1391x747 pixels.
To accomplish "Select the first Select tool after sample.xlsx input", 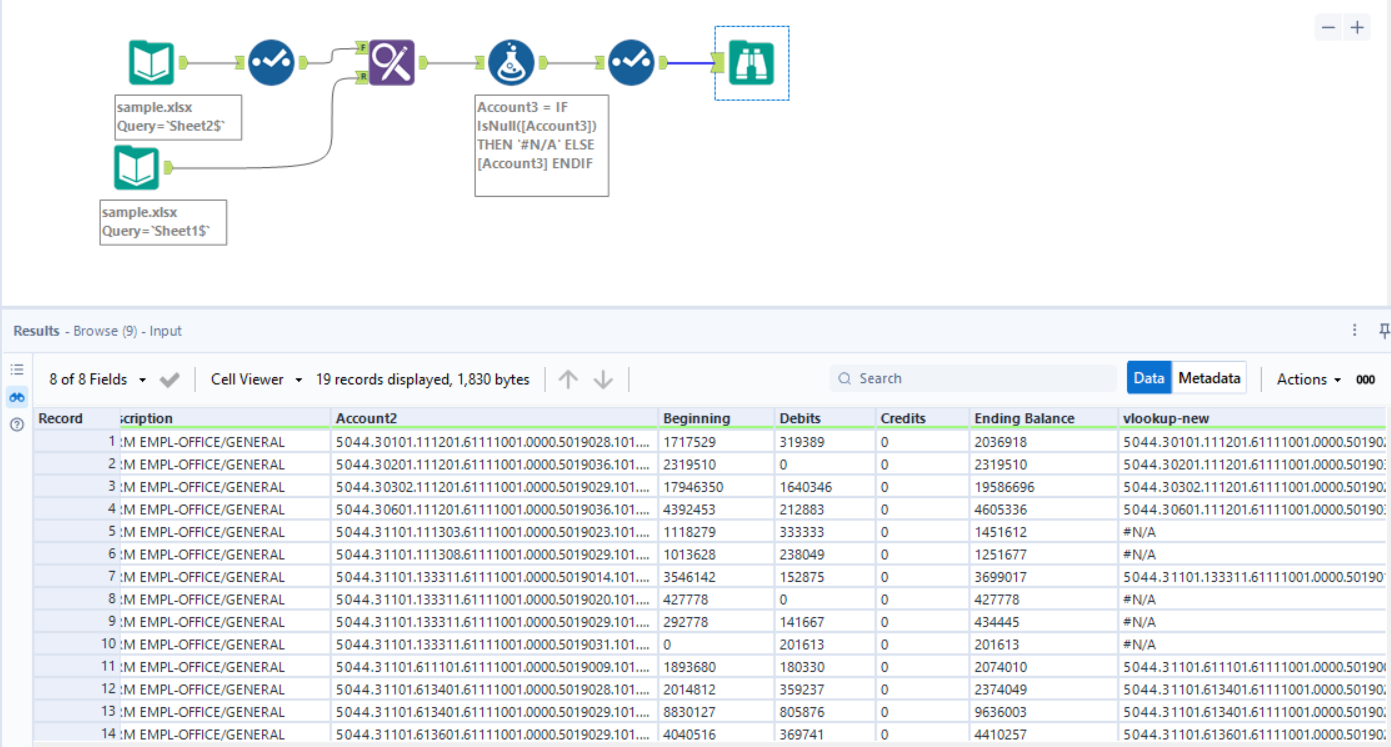I will click(270, 62).
